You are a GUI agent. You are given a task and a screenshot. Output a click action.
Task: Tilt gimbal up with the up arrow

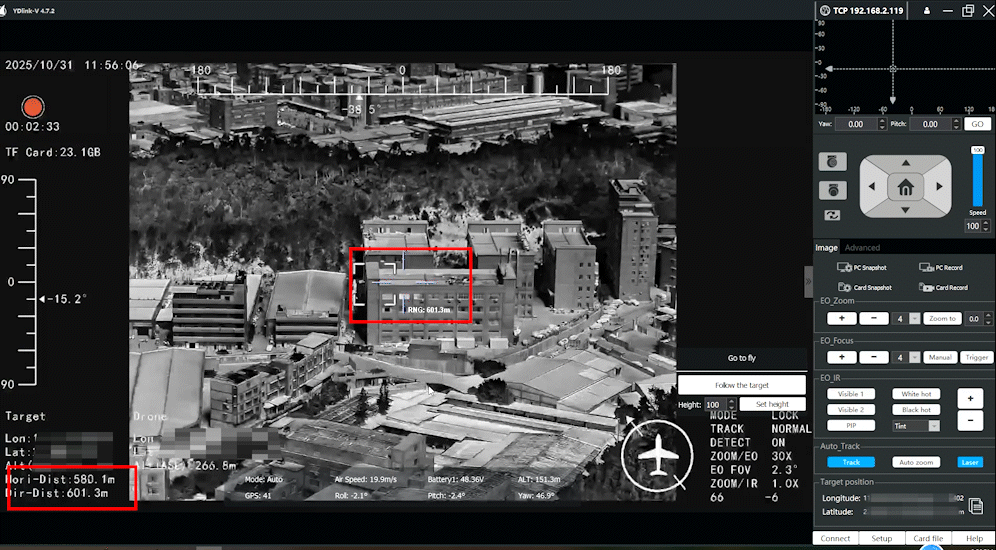905,163
